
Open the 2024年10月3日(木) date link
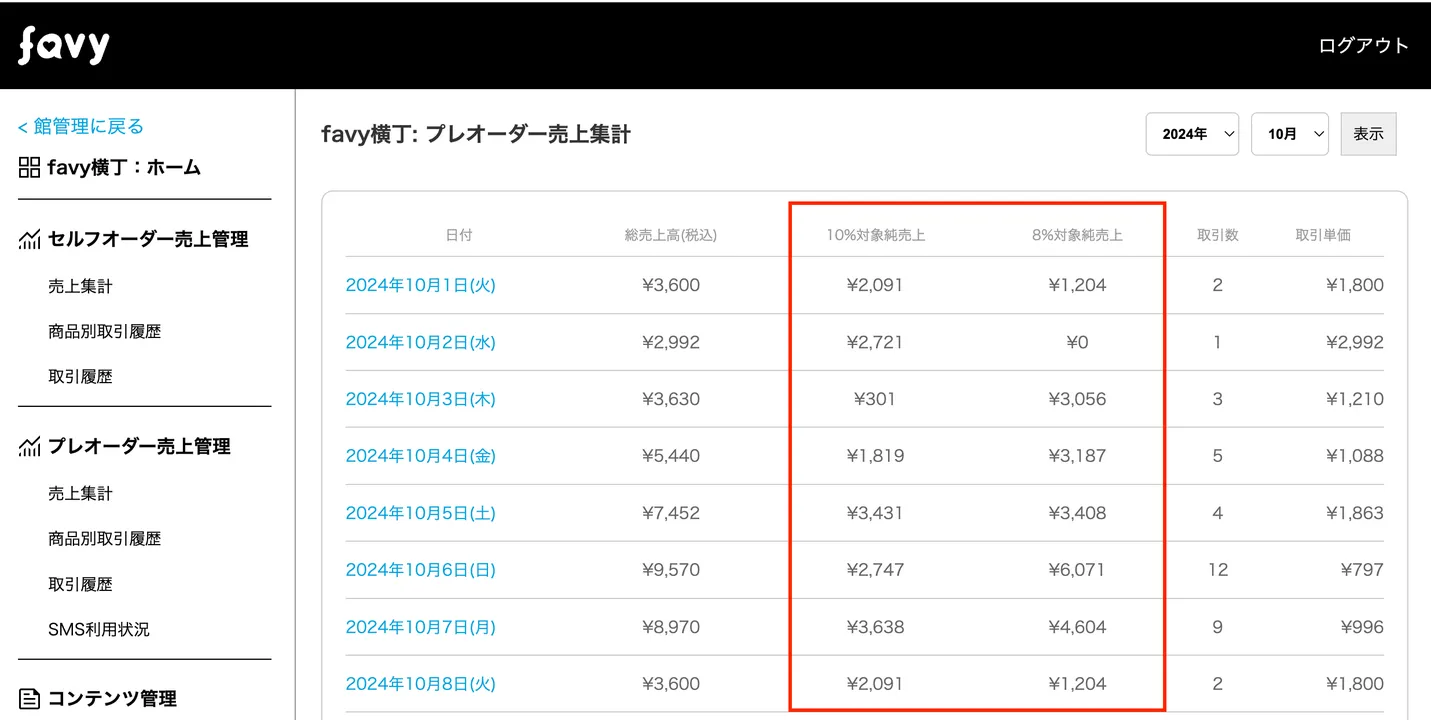(x=421, y=399)
